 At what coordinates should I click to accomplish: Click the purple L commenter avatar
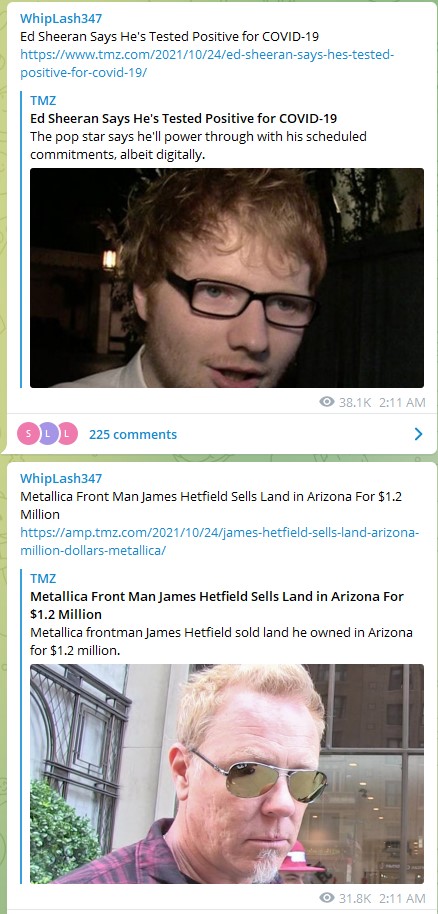point(48,434)
